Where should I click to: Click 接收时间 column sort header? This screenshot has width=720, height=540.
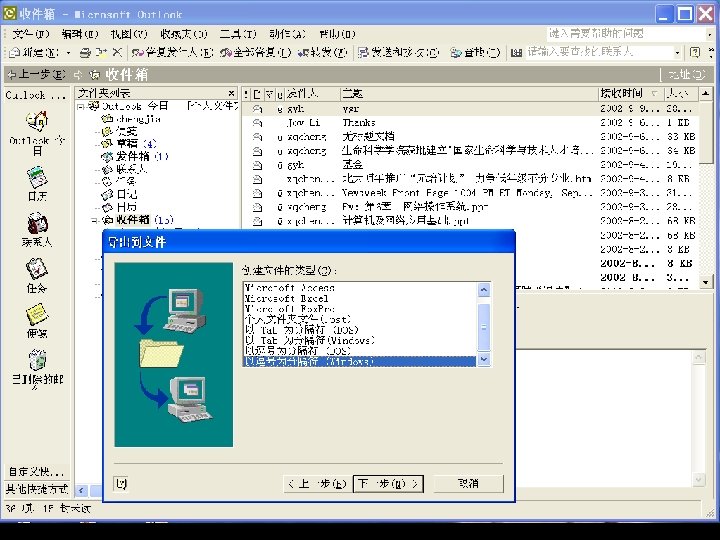tap(630, 94)
